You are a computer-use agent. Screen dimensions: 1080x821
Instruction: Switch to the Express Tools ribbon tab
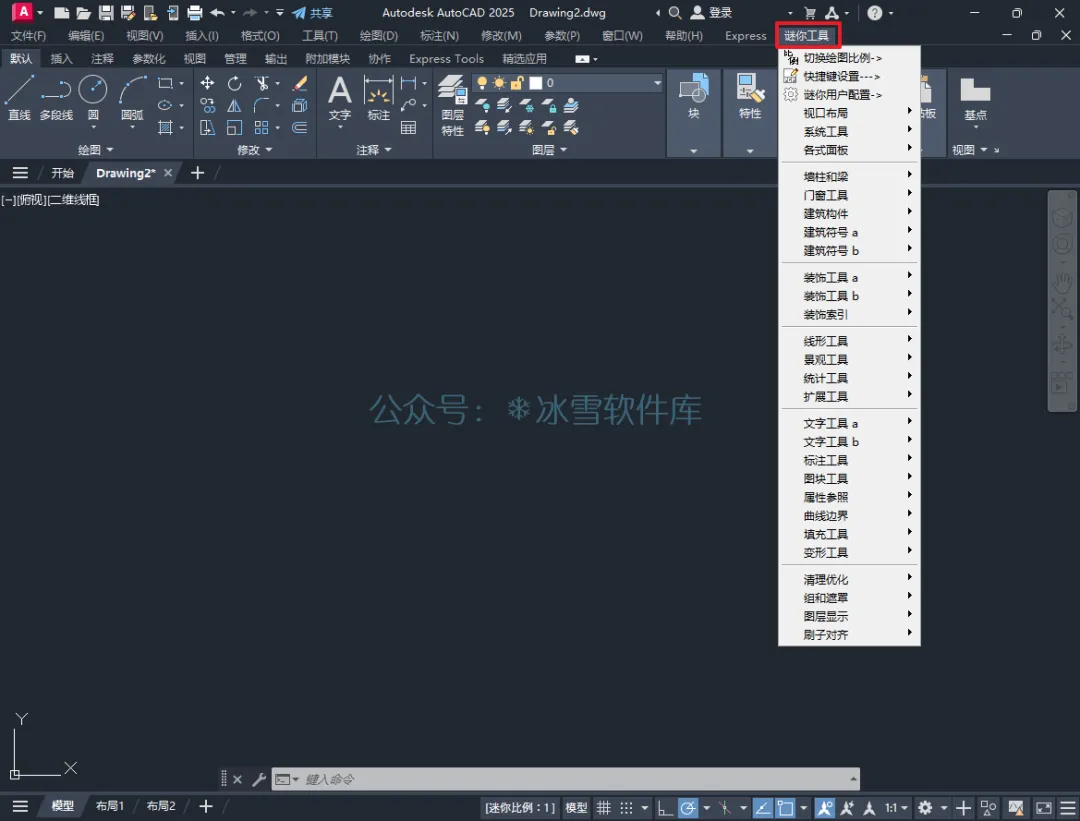click(x=446, y=59)
